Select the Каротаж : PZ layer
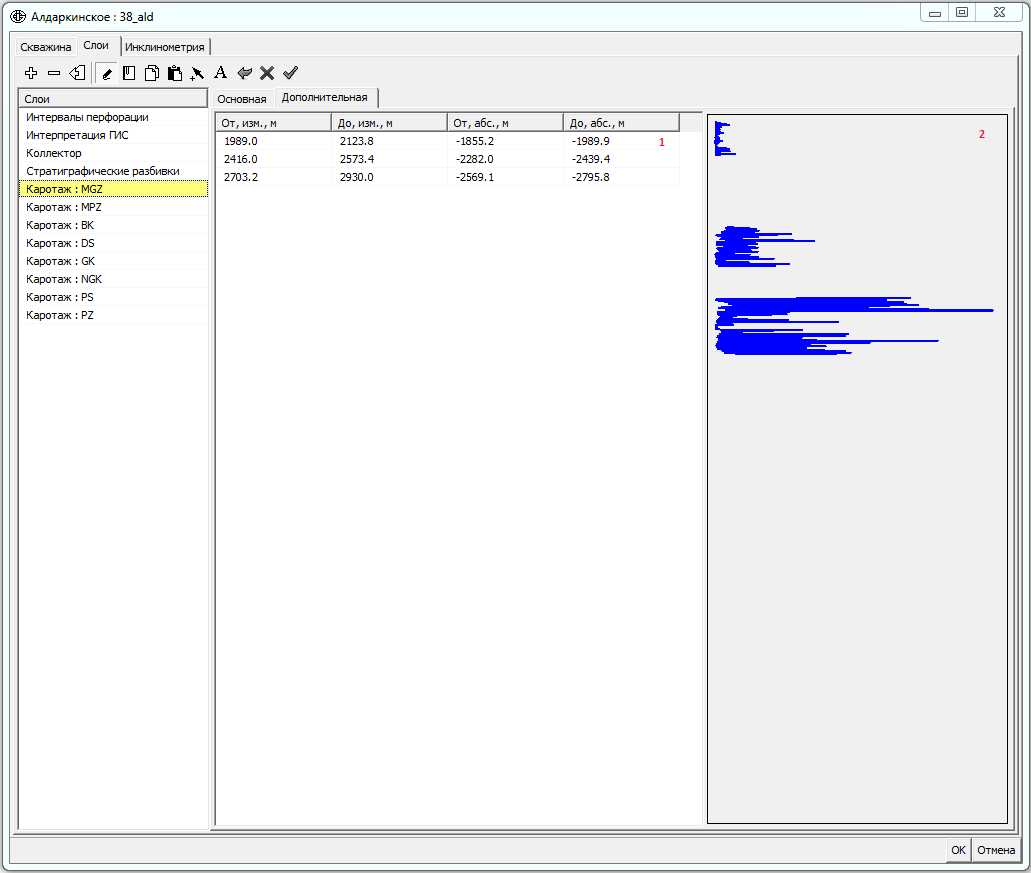This screenshot has height=873, width=1031. [x=113, y=316]
